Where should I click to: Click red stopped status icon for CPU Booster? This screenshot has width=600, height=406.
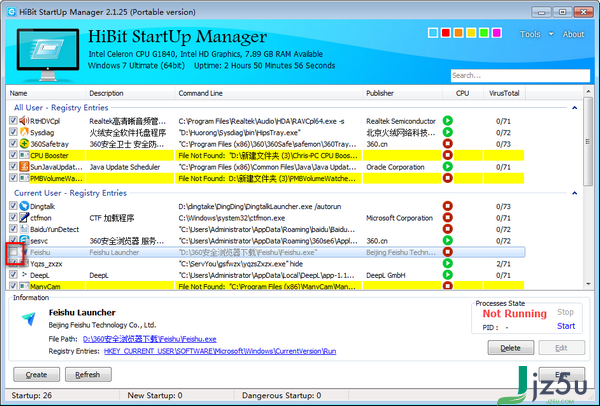point(448,155)
